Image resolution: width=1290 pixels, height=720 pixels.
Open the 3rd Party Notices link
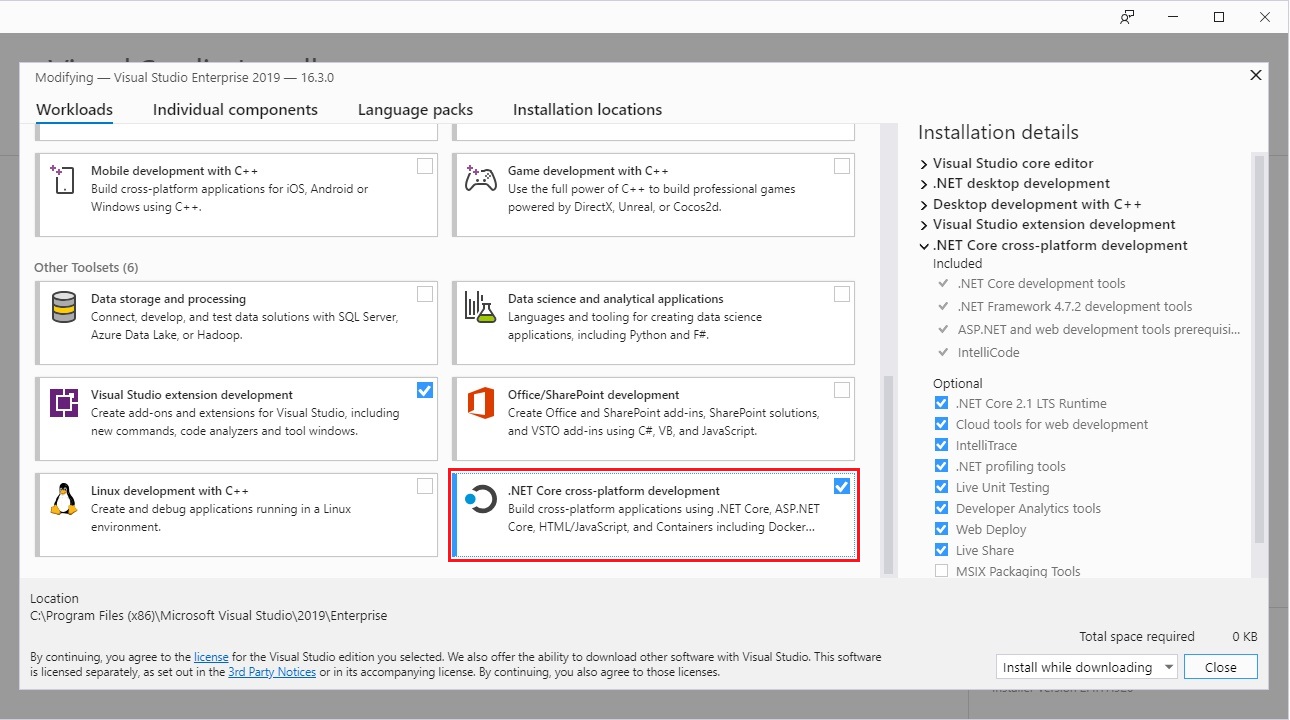[x=272, y=672]
